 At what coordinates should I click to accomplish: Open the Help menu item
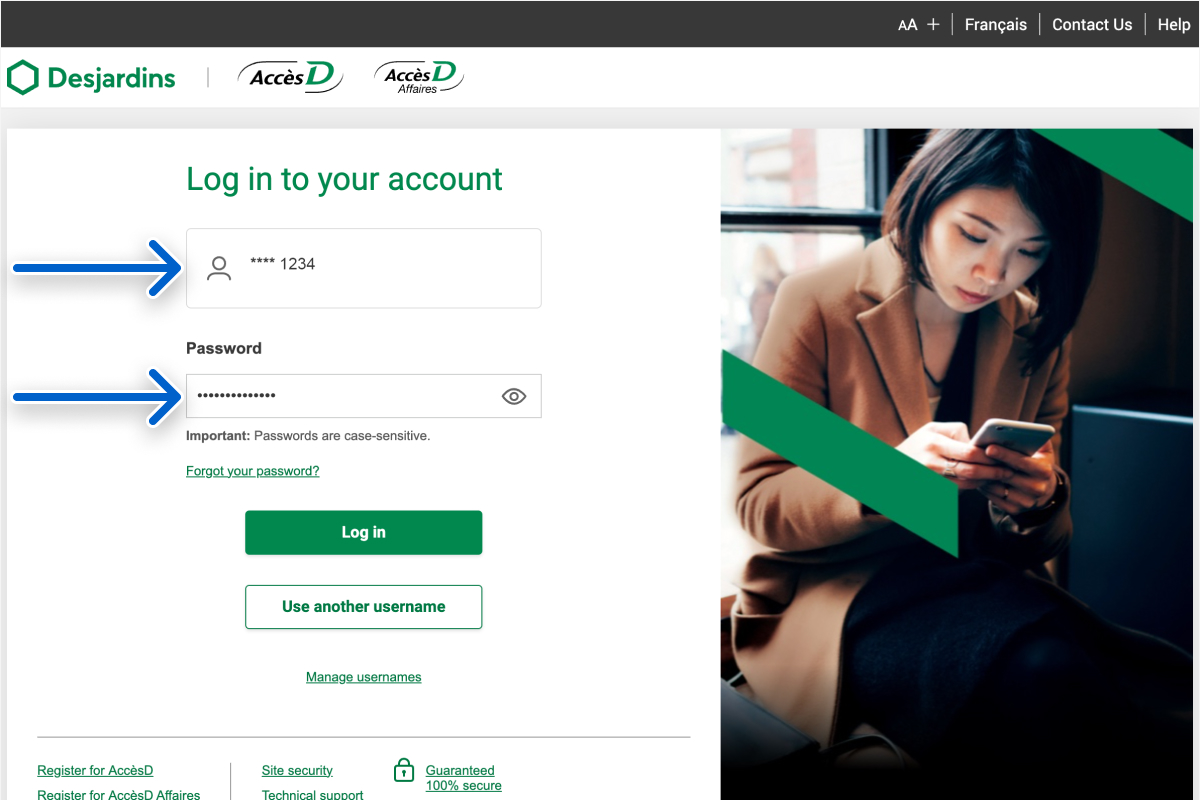coord(1174,24)
